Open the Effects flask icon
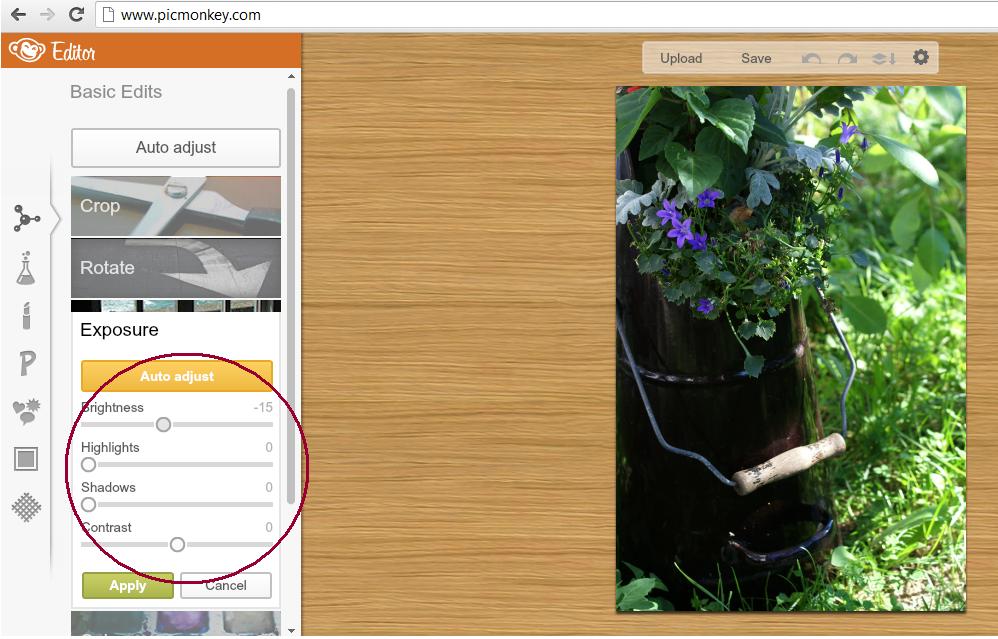This screenshot has width=998, height=639. [25, 268]
